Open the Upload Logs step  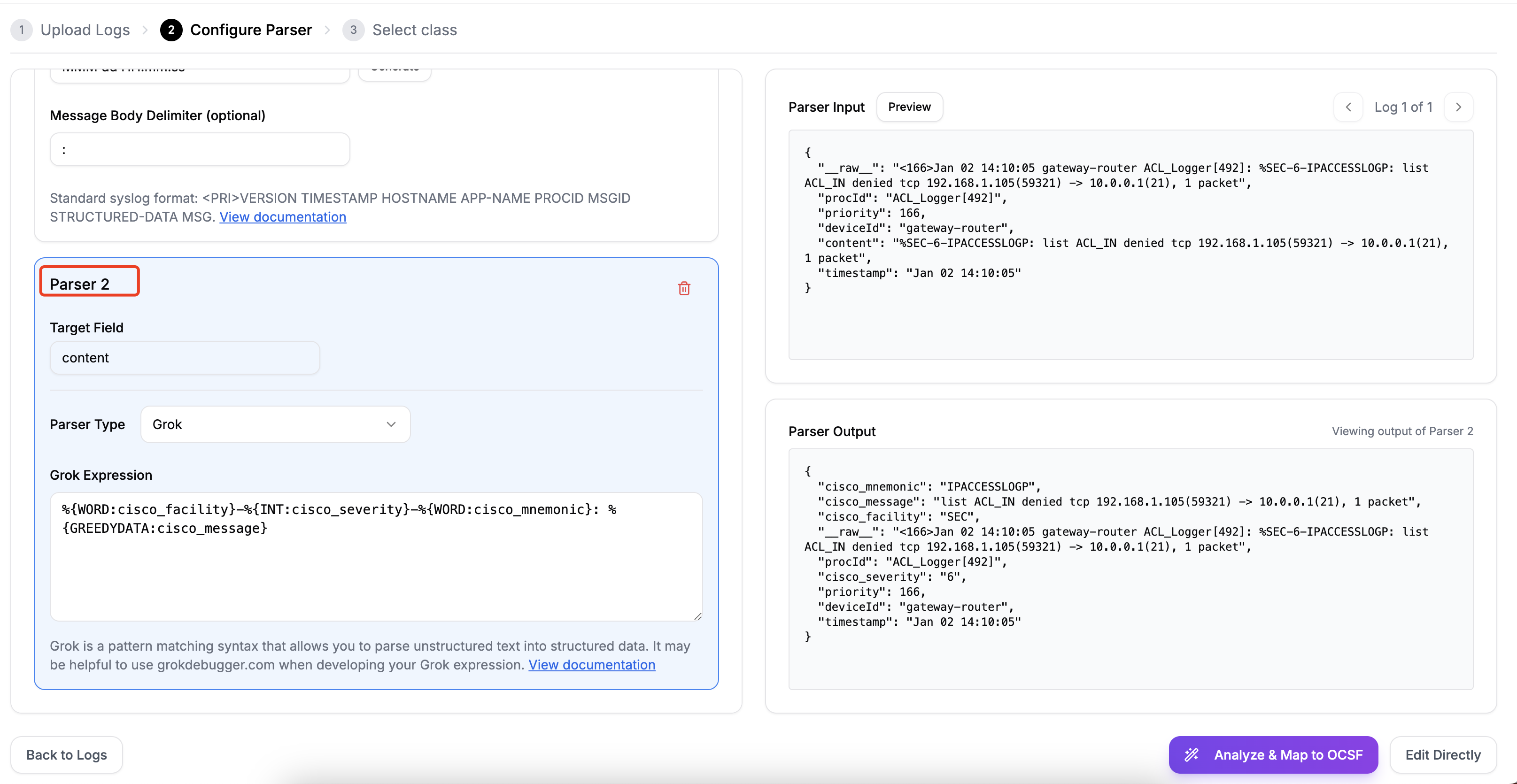(85, 30)
